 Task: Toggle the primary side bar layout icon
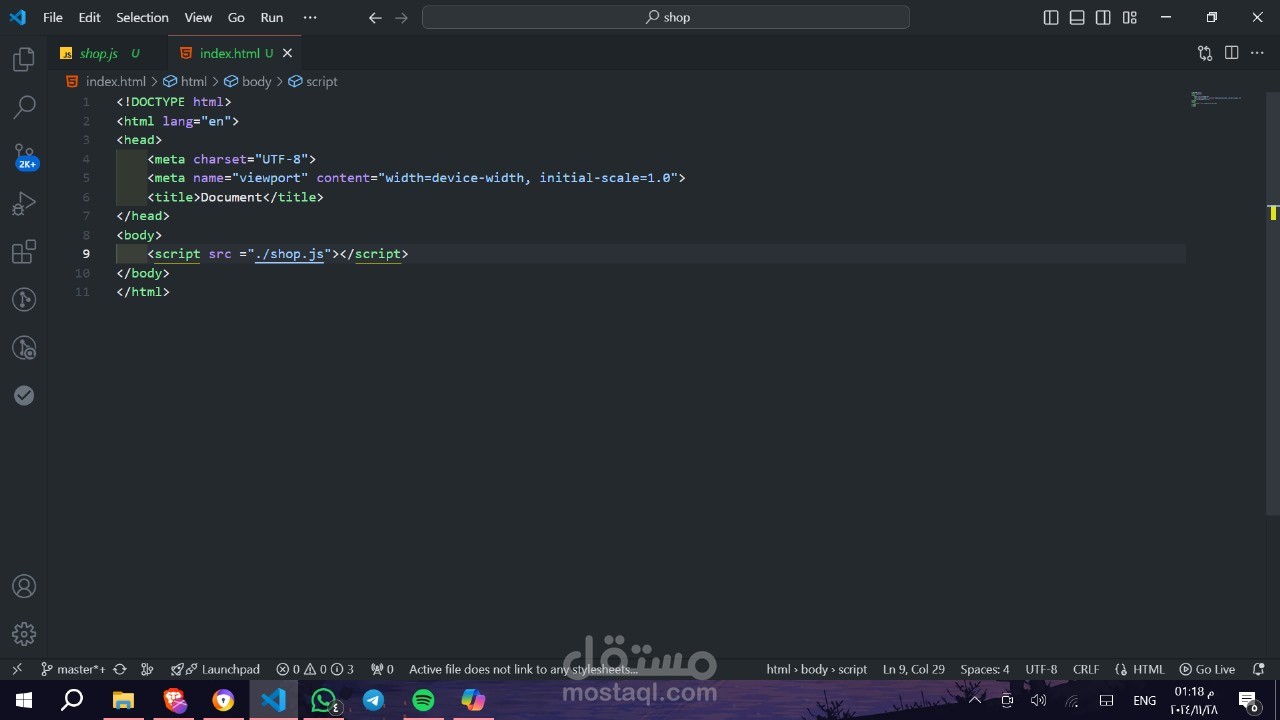(x=1051, y=17)
